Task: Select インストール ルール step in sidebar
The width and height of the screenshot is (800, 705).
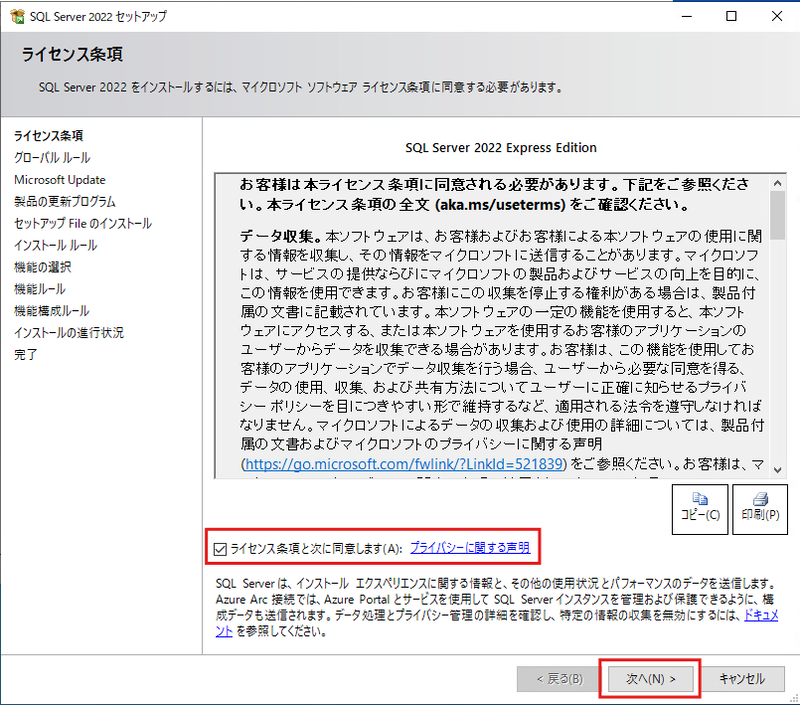Action: [x=55, y=245]
